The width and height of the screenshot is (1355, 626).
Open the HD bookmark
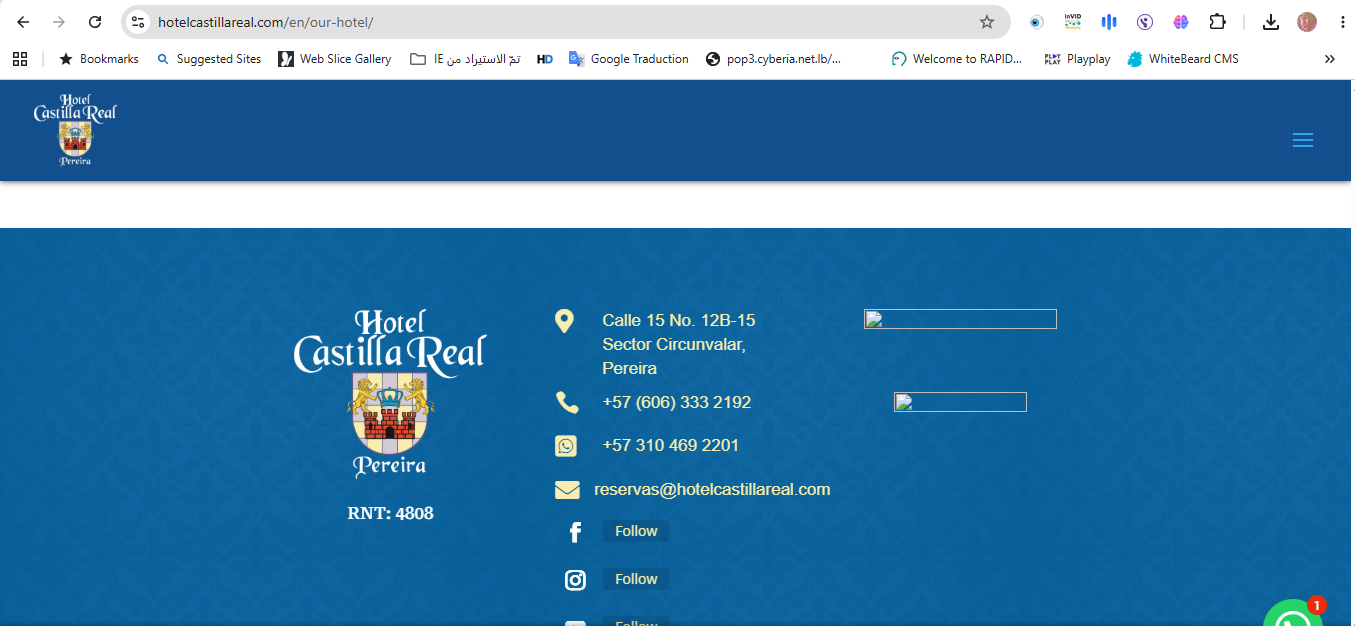tap(545, 59)
